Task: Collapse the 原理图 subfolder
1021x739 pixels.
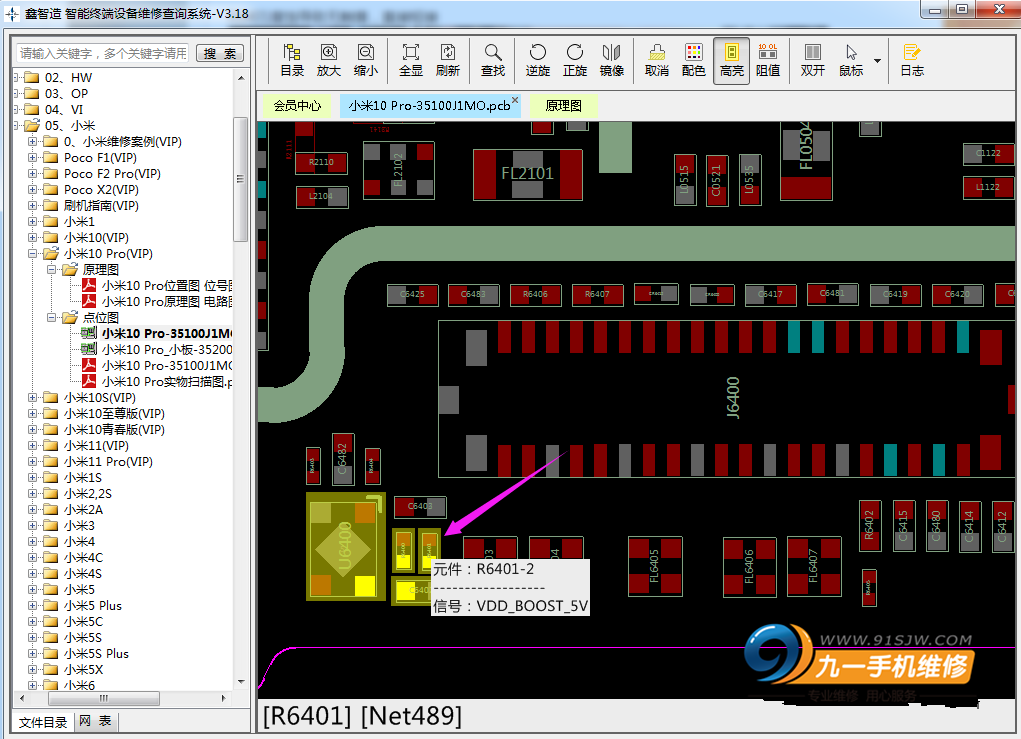Action: pyautogui.click(x=51, y=270)
